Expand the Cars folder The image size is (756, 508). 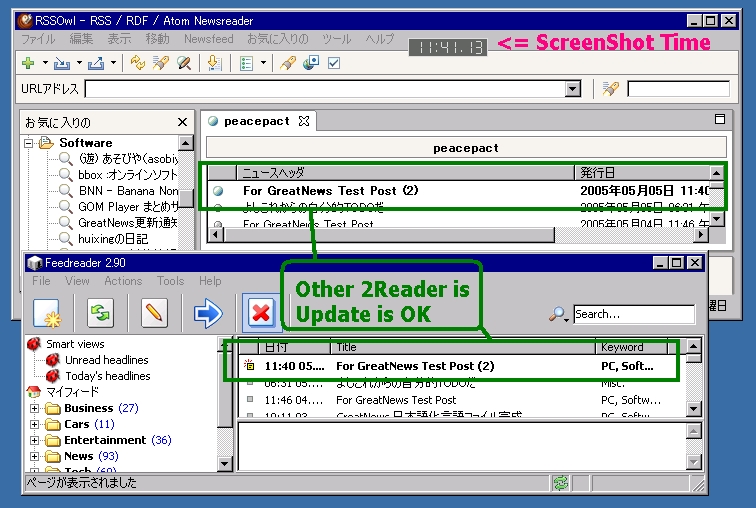click(35, 425)
